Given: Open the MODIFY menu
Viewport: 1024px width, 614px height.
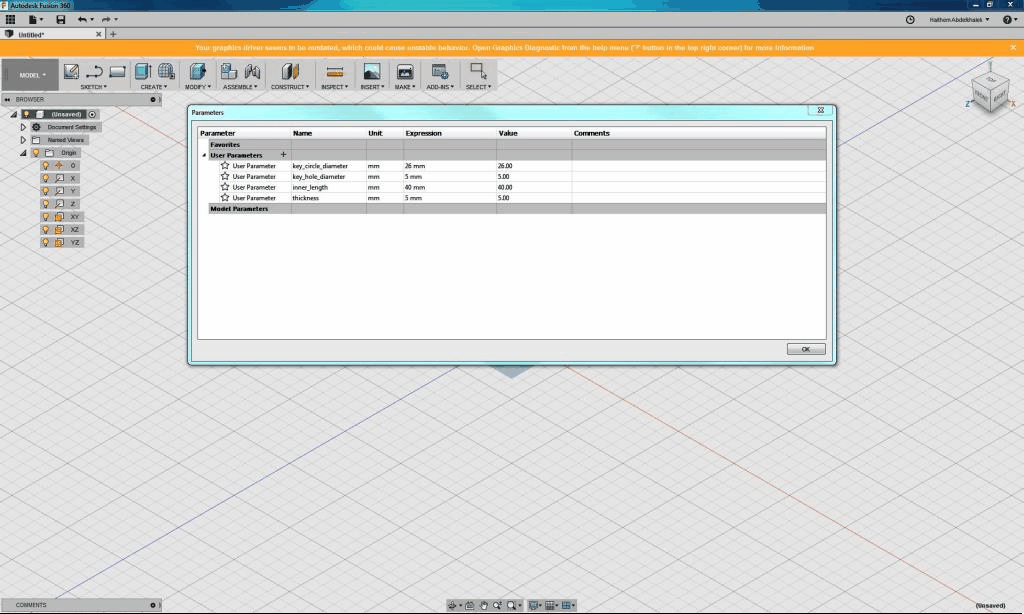Looking at the screenshot, I should click(198, 87).
